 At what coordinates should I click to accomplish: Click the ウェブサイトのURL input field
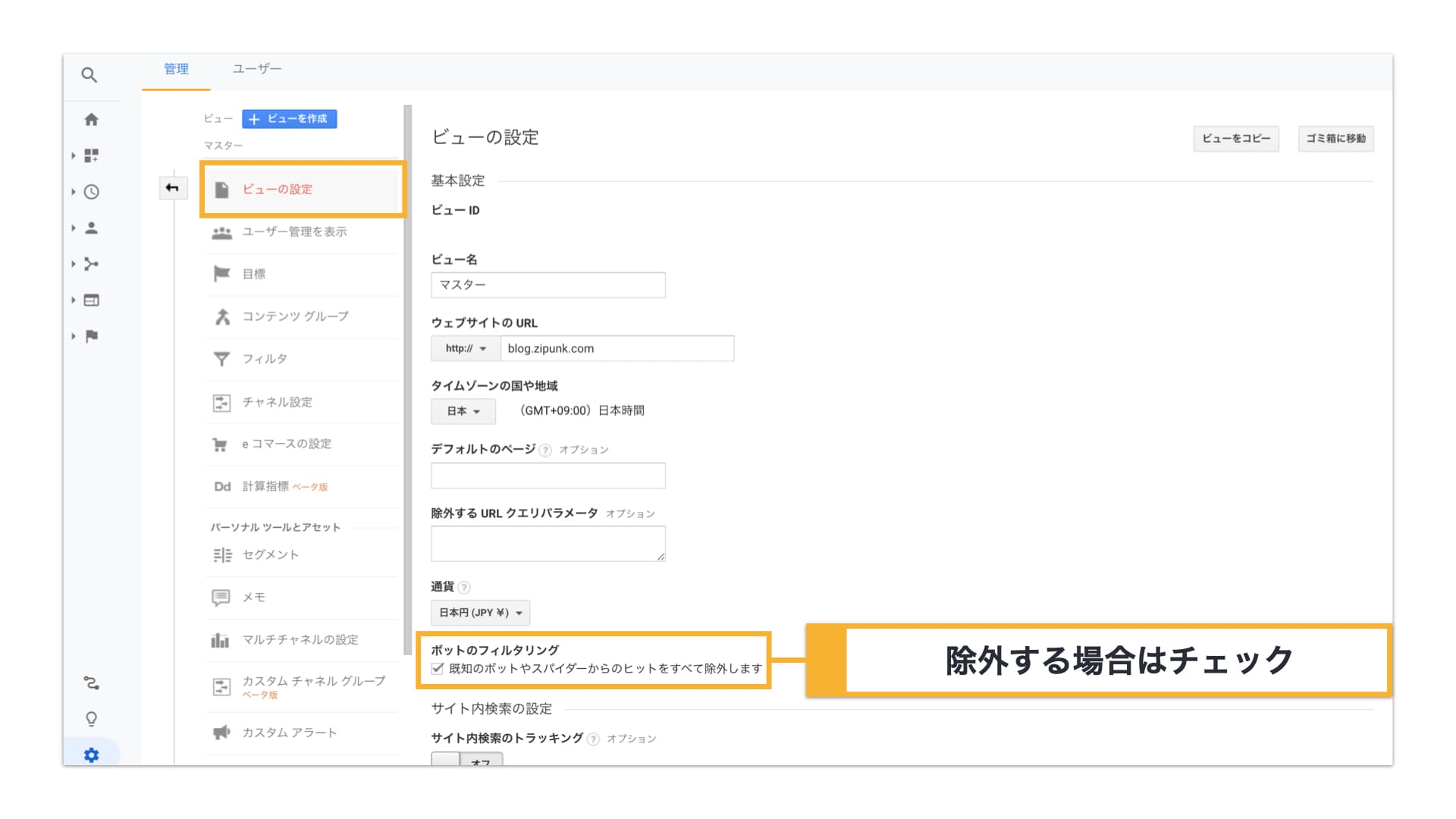(x=614, y=348)
